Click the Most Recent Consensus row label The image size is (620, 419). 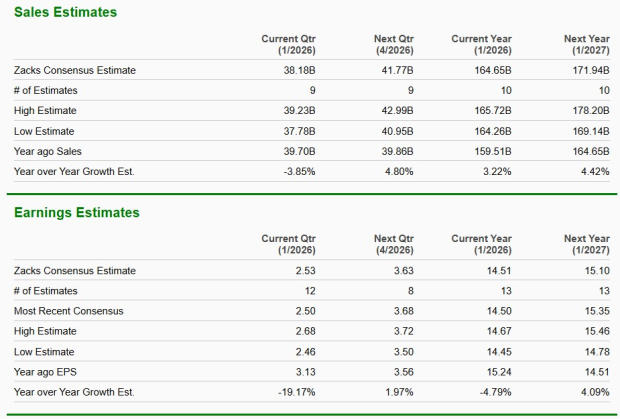tap(69, 311)
